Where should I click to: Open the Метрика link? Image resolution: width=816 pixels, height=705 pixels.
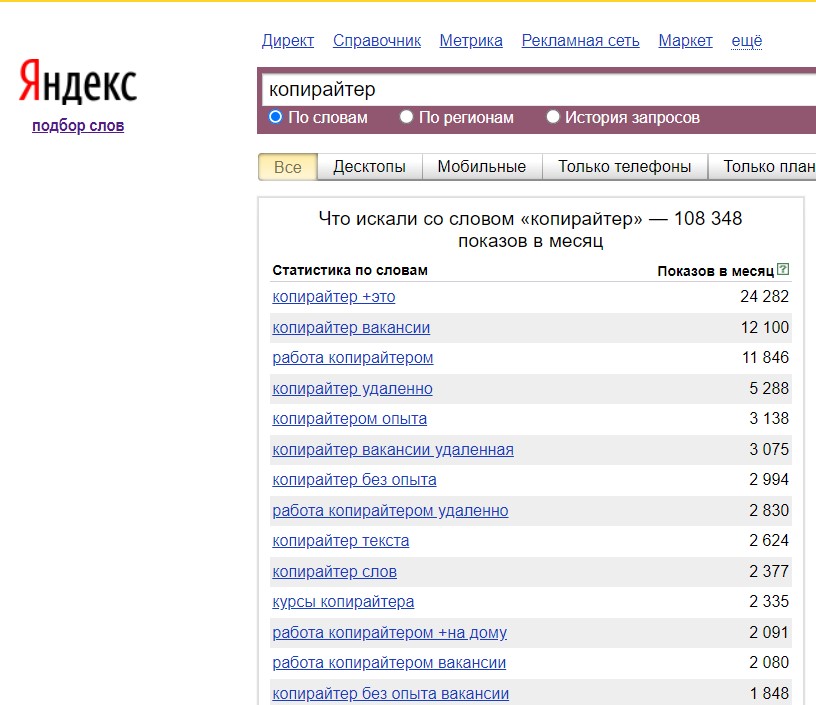[x=471, y=41]
